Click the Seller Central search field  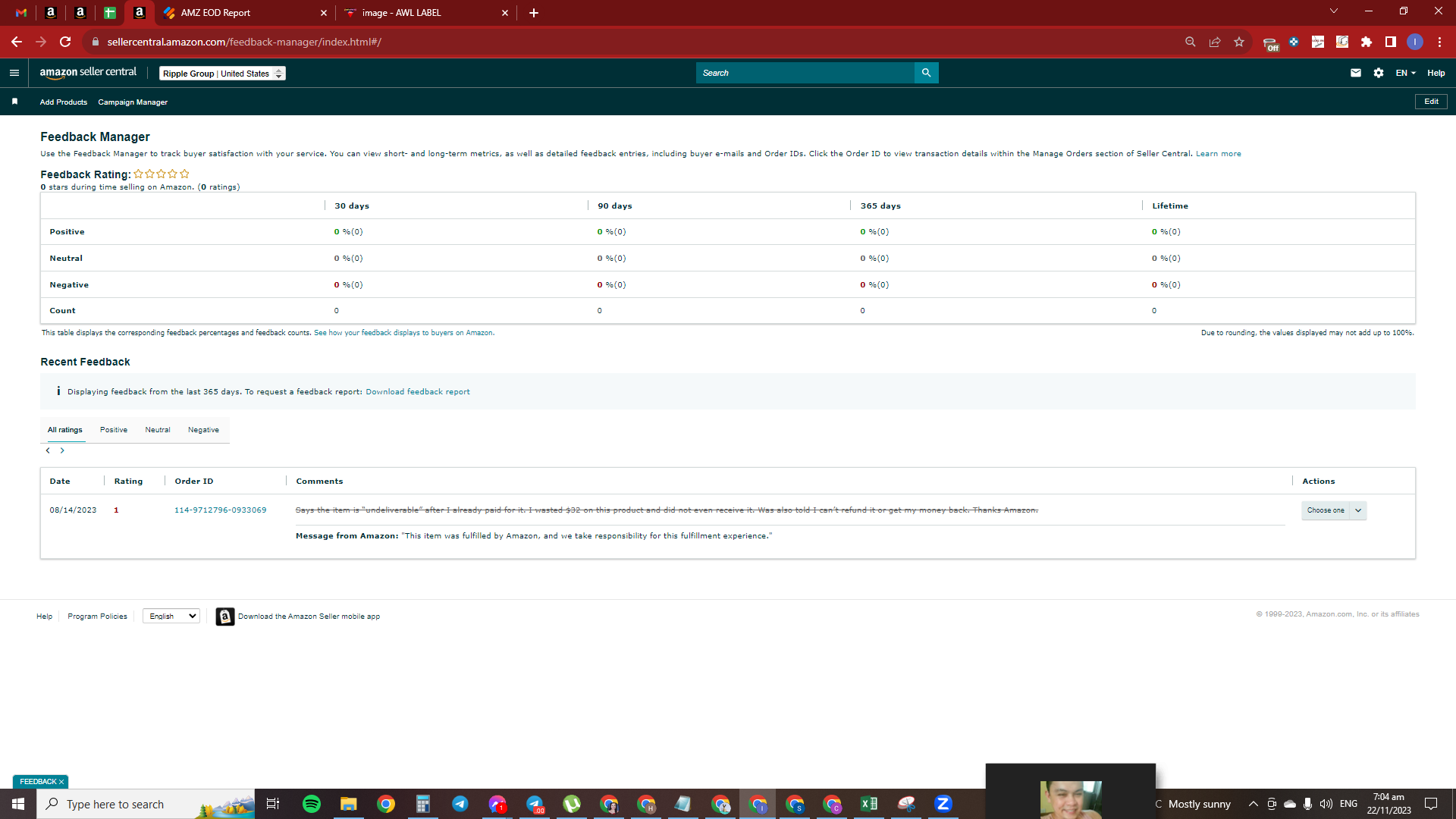click(x=805, y=73)
